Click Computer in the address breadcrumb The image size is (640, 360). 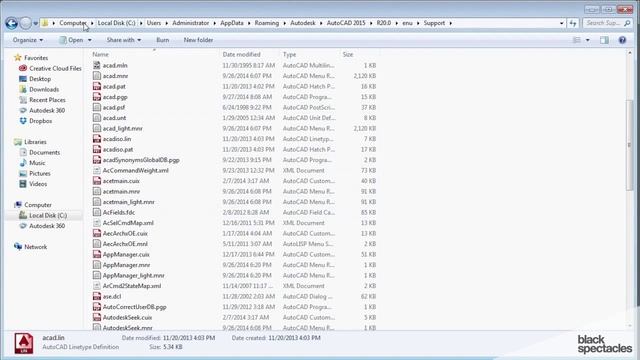(x=73, y=23)
